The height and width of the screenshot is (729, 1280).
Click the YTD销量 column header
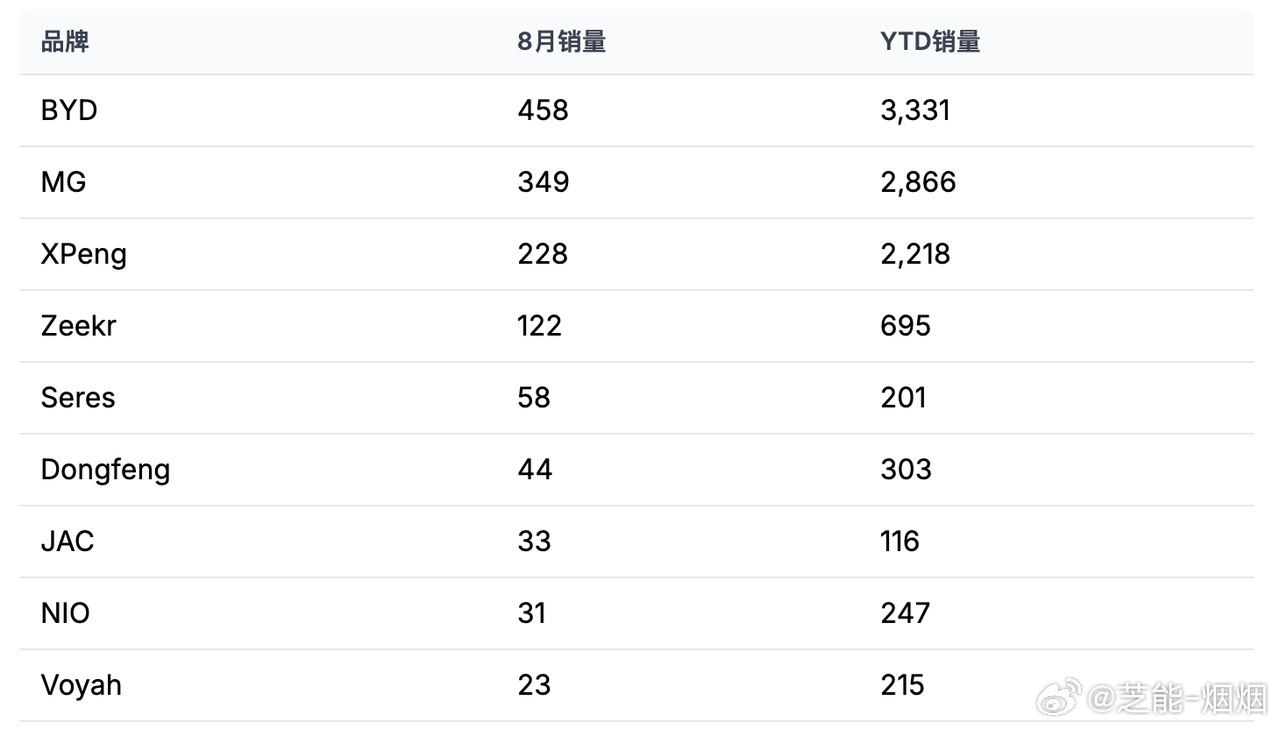click(x=930, y=42)
